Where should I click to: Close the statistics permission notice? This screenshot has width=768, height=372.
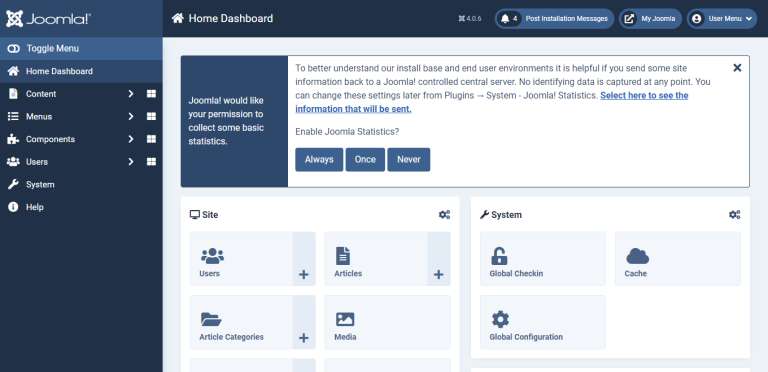click(x=737, y=68)
